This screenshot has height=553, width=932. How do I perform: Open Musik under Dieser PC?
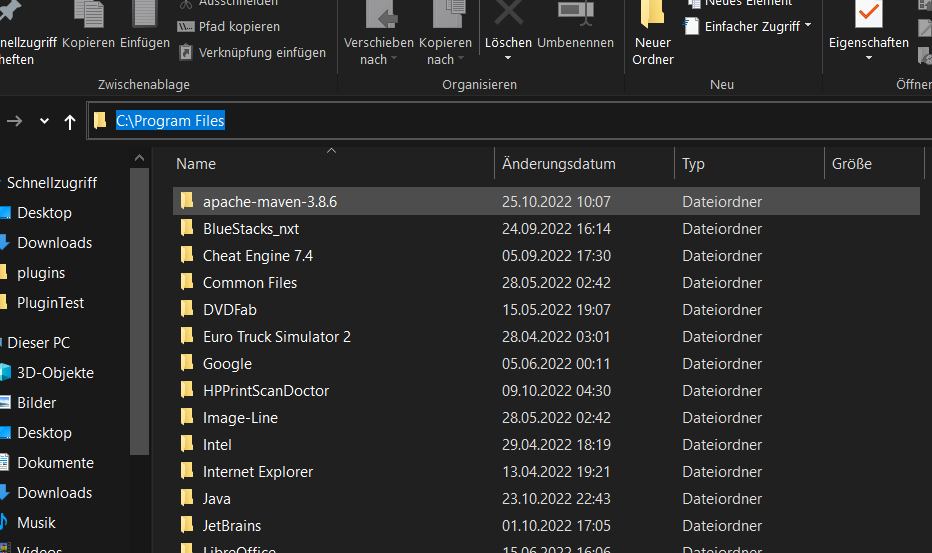pyautogui.click(x=36, y=523)
